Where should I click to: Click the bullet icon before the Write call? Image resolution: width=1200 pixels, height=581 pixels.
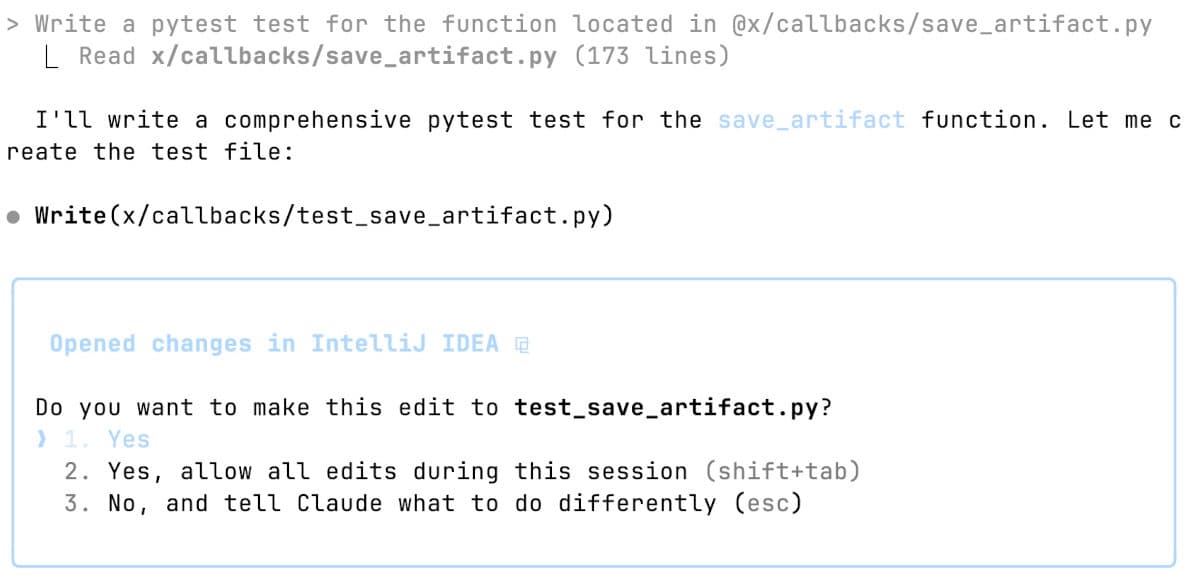coord(12,214)
